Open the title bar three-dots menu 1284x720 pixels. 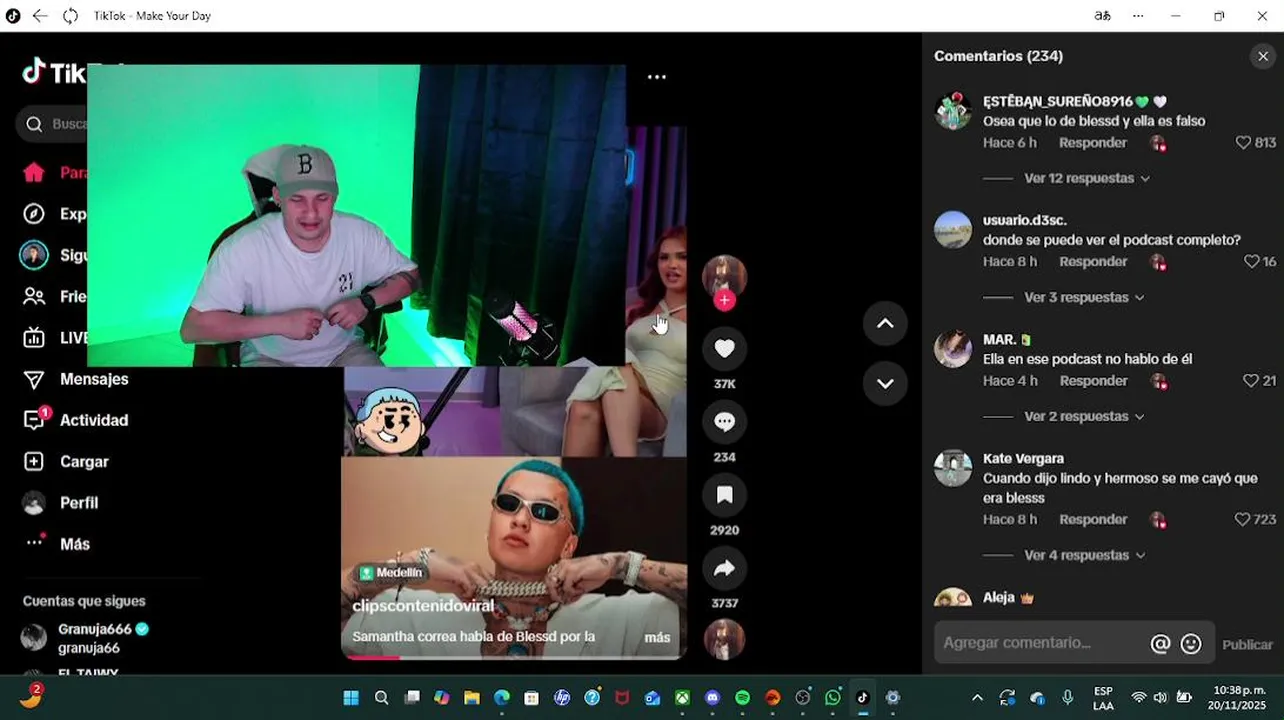coord(1138,16)
